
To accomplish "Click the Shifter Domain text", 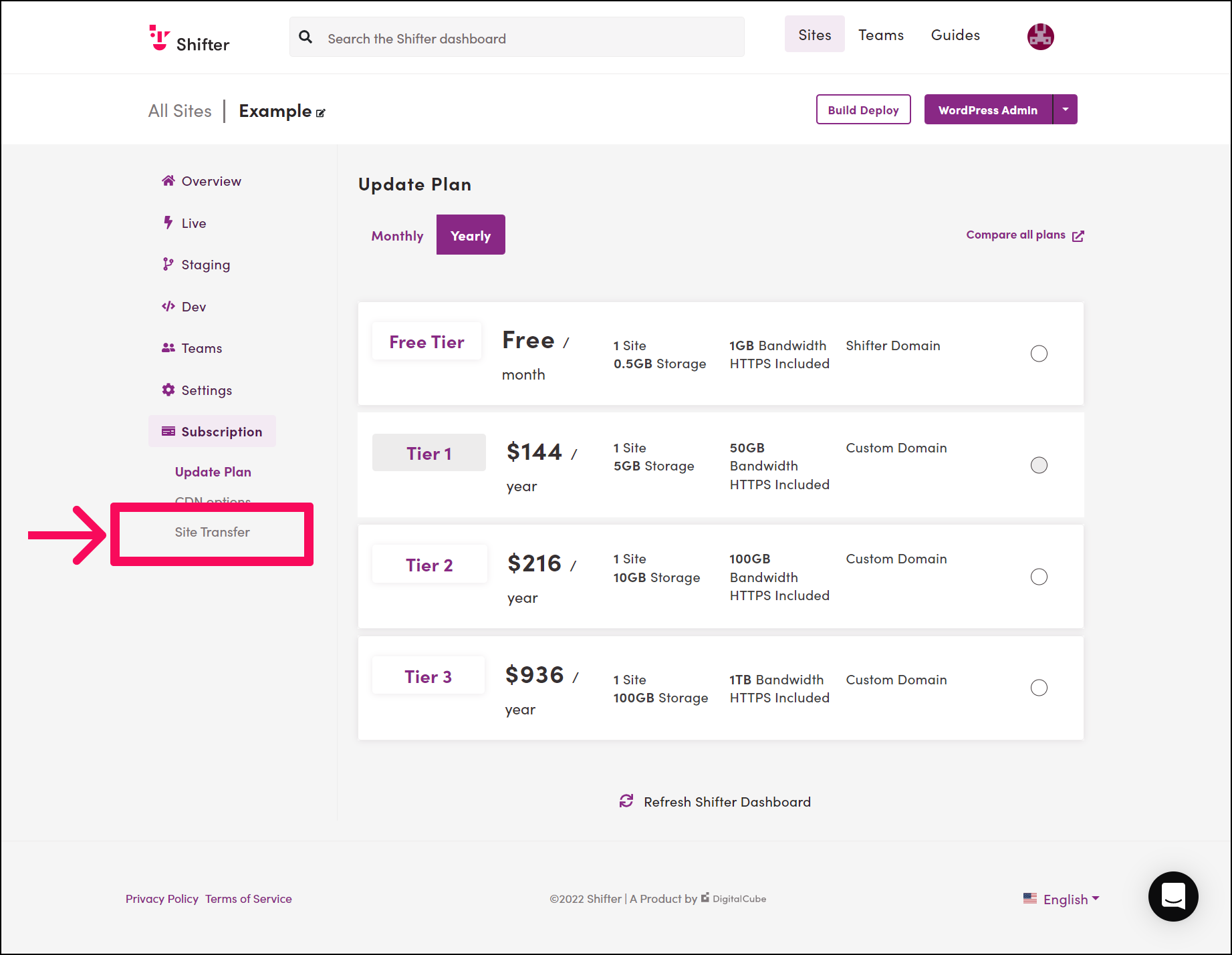I will pyautogui.click(x=893, y=346).
